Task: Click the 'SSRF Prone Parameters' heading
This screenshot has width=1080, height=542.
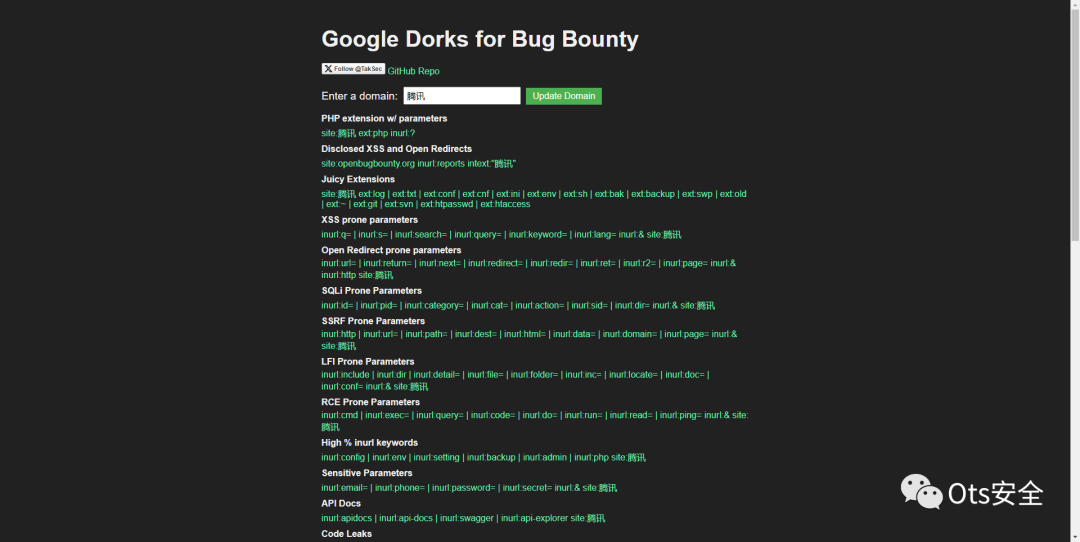Action: pos(373,321)
